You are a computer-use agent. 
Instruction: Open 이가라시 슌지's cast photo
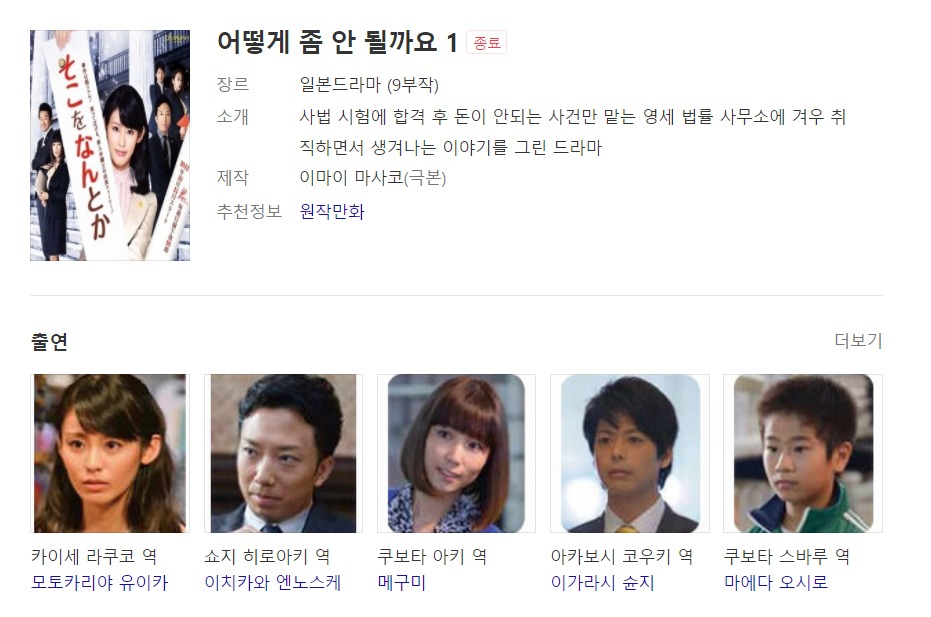click(x=630, y=453)
